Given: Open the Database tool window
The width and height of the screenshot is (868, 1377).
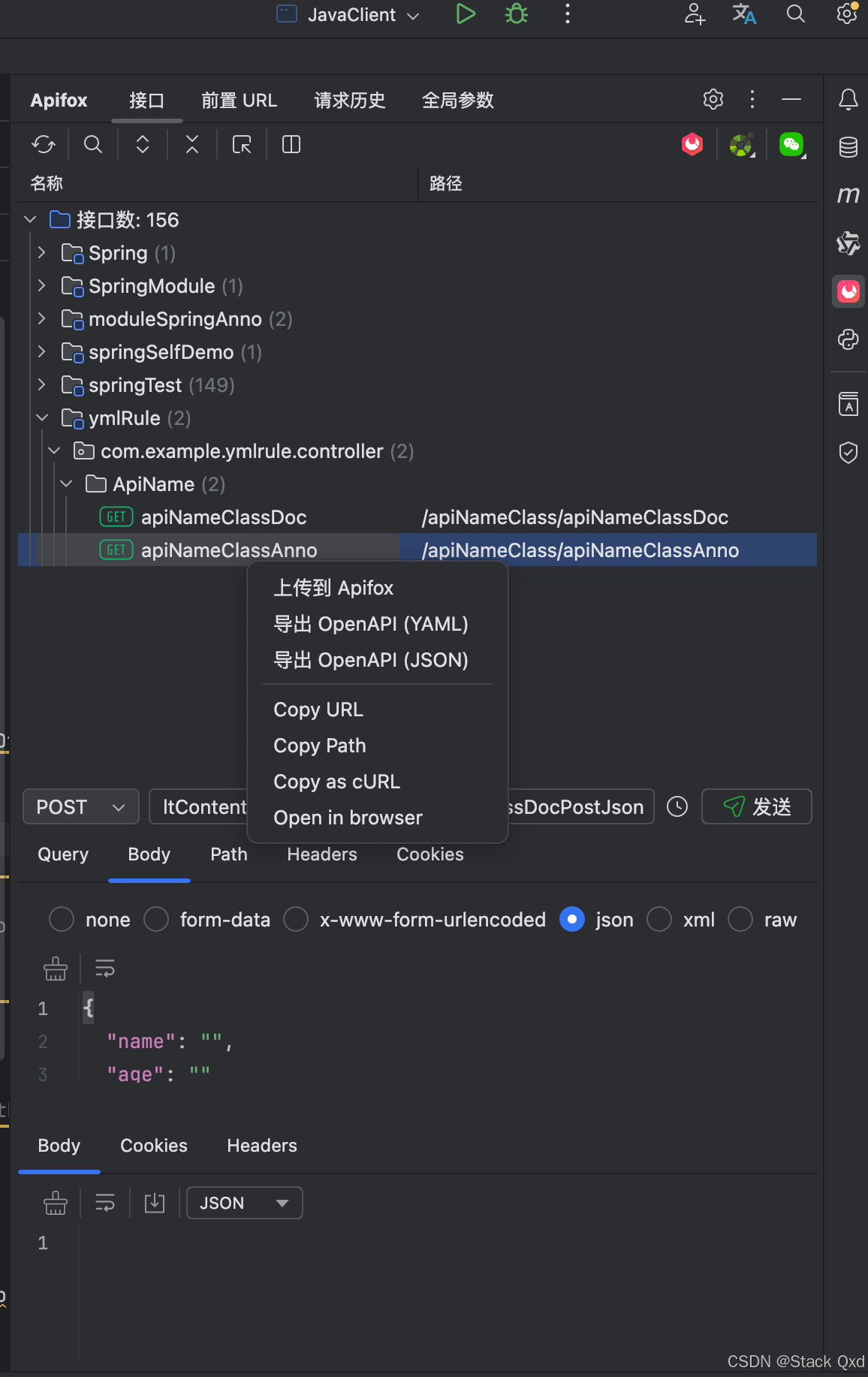Looking at the screenshot, I should pos(848,147).
